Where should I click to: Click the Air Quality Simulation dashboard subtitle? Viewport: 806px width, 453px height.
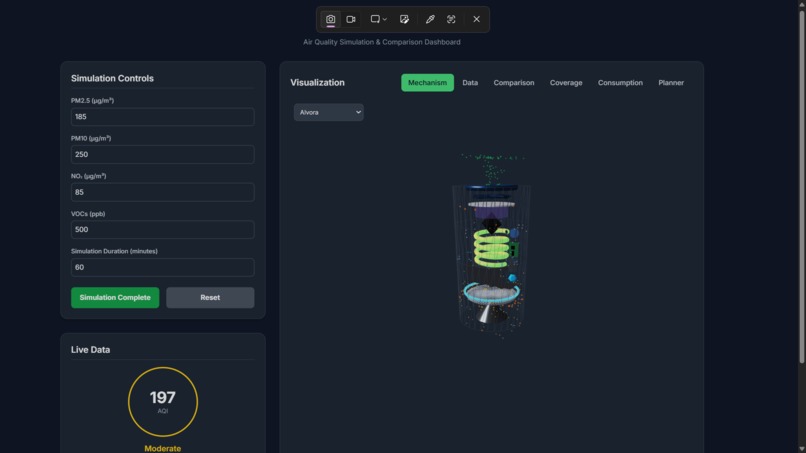pos(381,42)
